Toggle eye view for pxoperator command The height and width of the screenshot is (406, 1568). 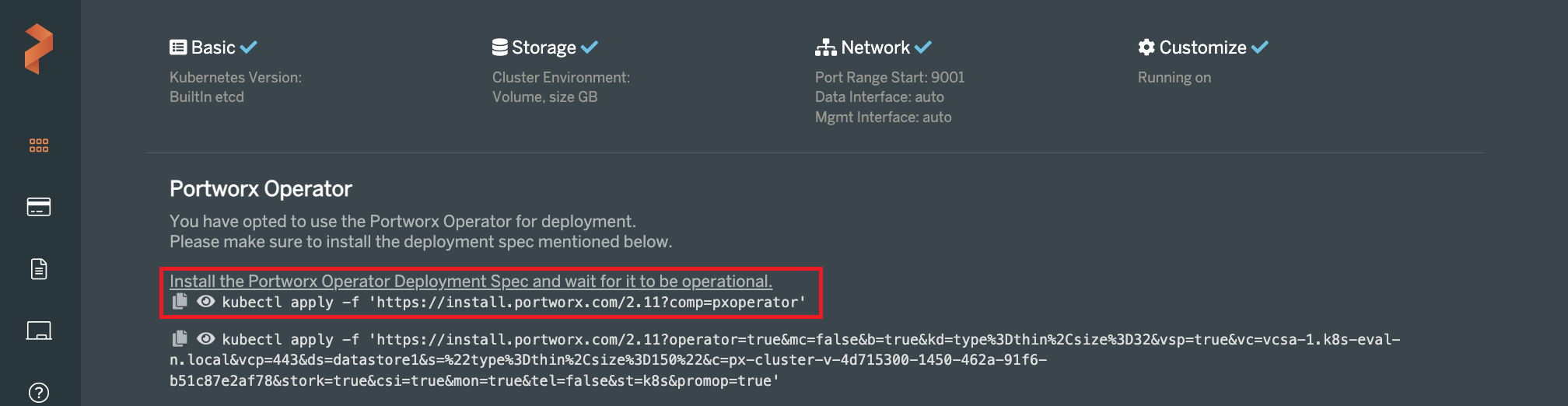point(205,301)
